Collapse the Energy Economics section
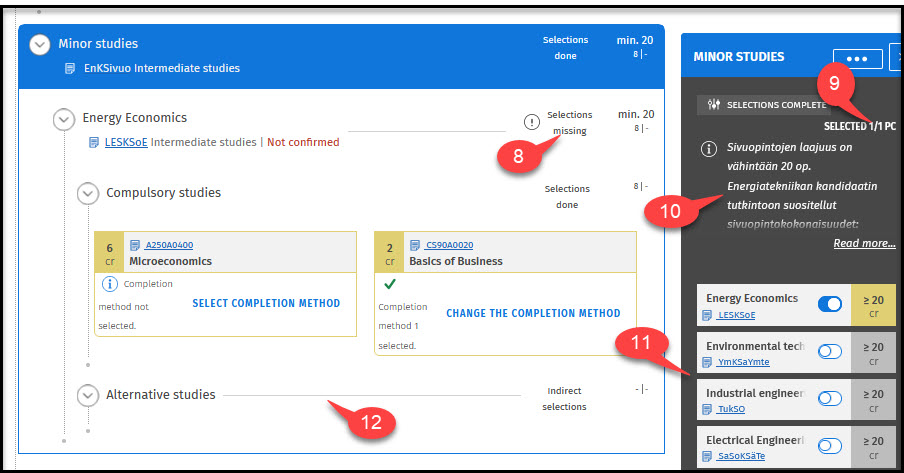This screenshot has height=473, width=904. (64, 119)
